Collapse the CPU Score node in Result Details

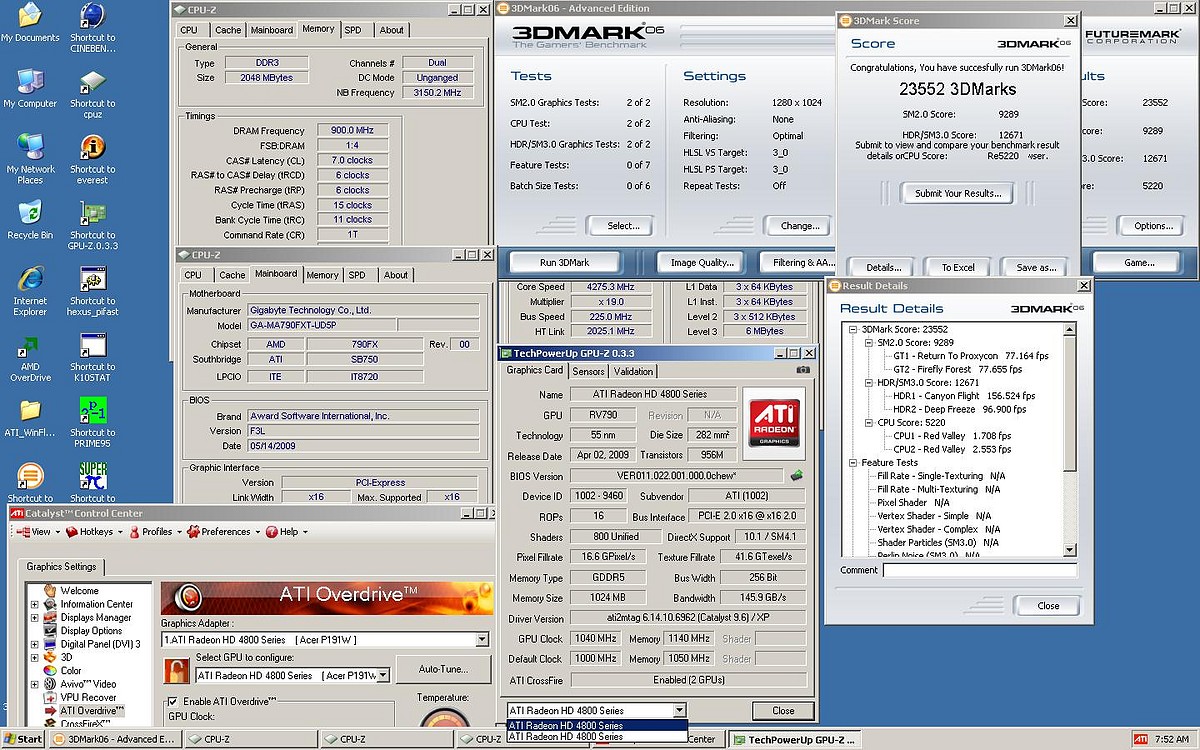click(867, 423)
